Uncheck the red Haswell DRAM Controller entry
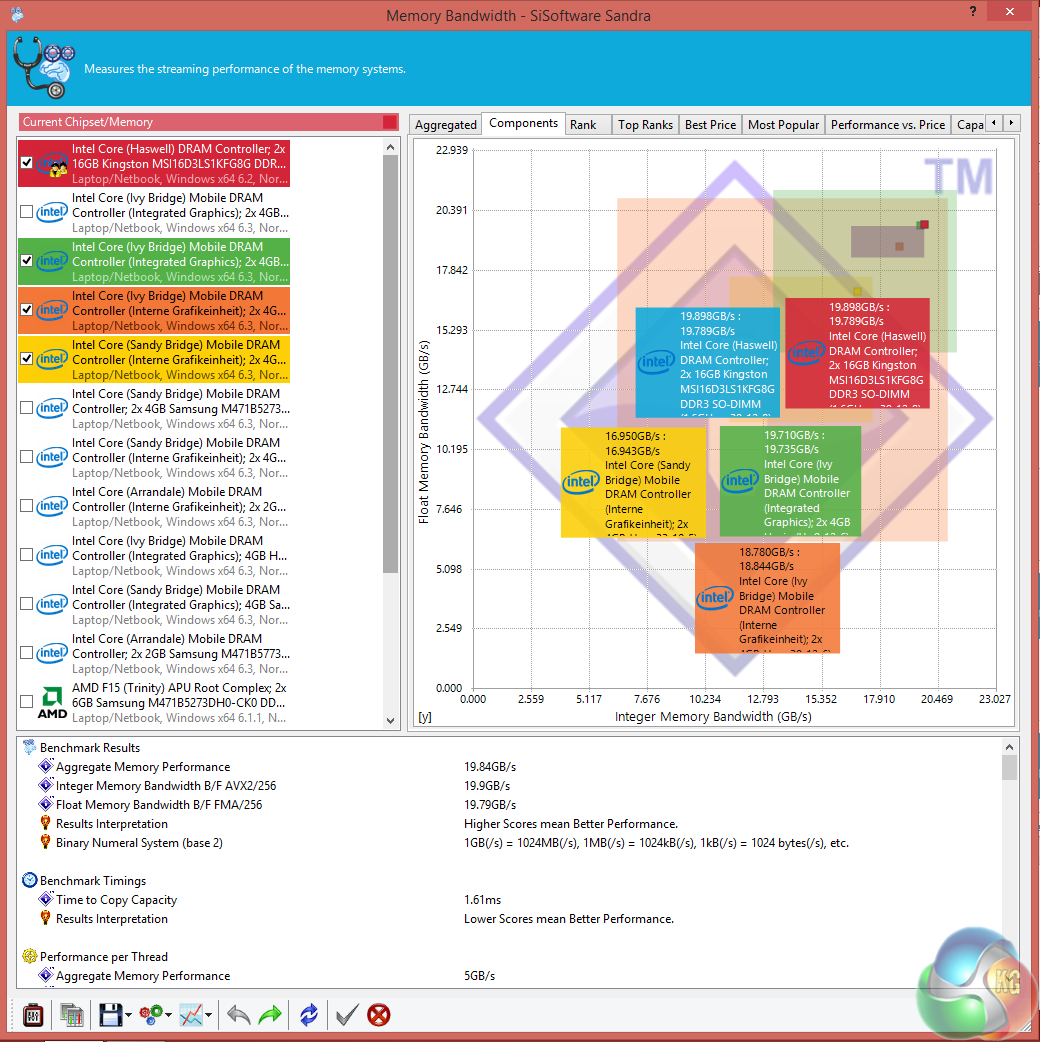This screenshot has height=1042, width=1040. pyautogui.click(x=27, y=162)
